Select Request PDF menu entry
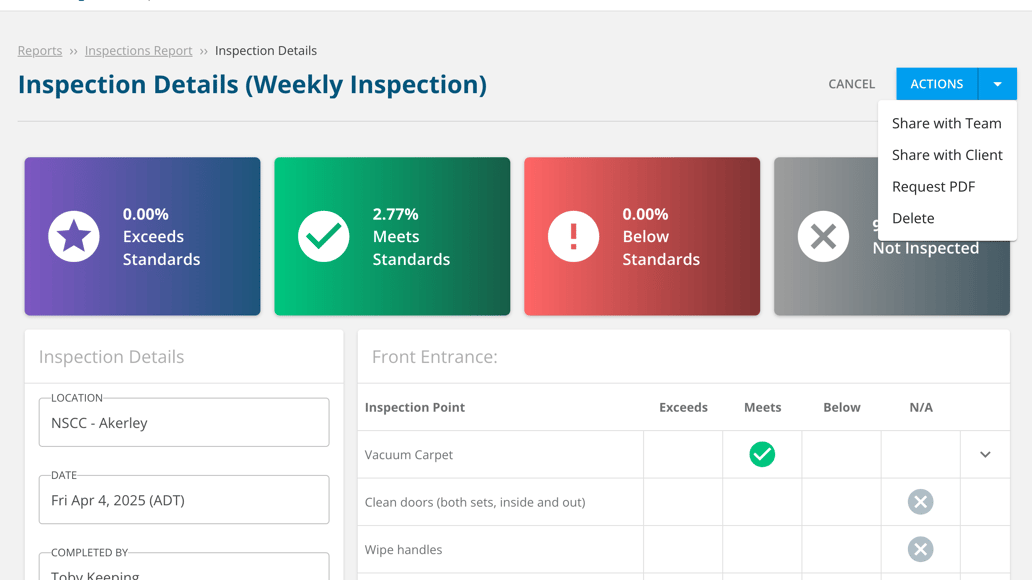The width and height of the screenshot is (1032, 580). 933,187
